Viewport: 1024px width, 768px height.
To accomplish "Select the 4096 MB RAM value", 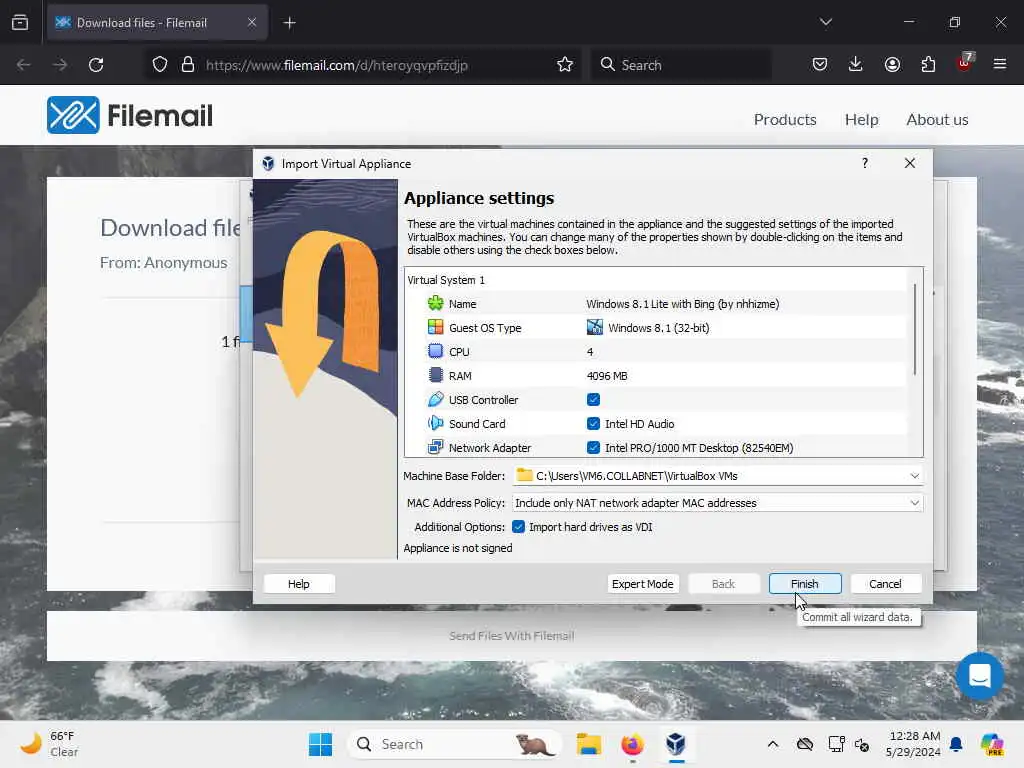I will 607,376.
